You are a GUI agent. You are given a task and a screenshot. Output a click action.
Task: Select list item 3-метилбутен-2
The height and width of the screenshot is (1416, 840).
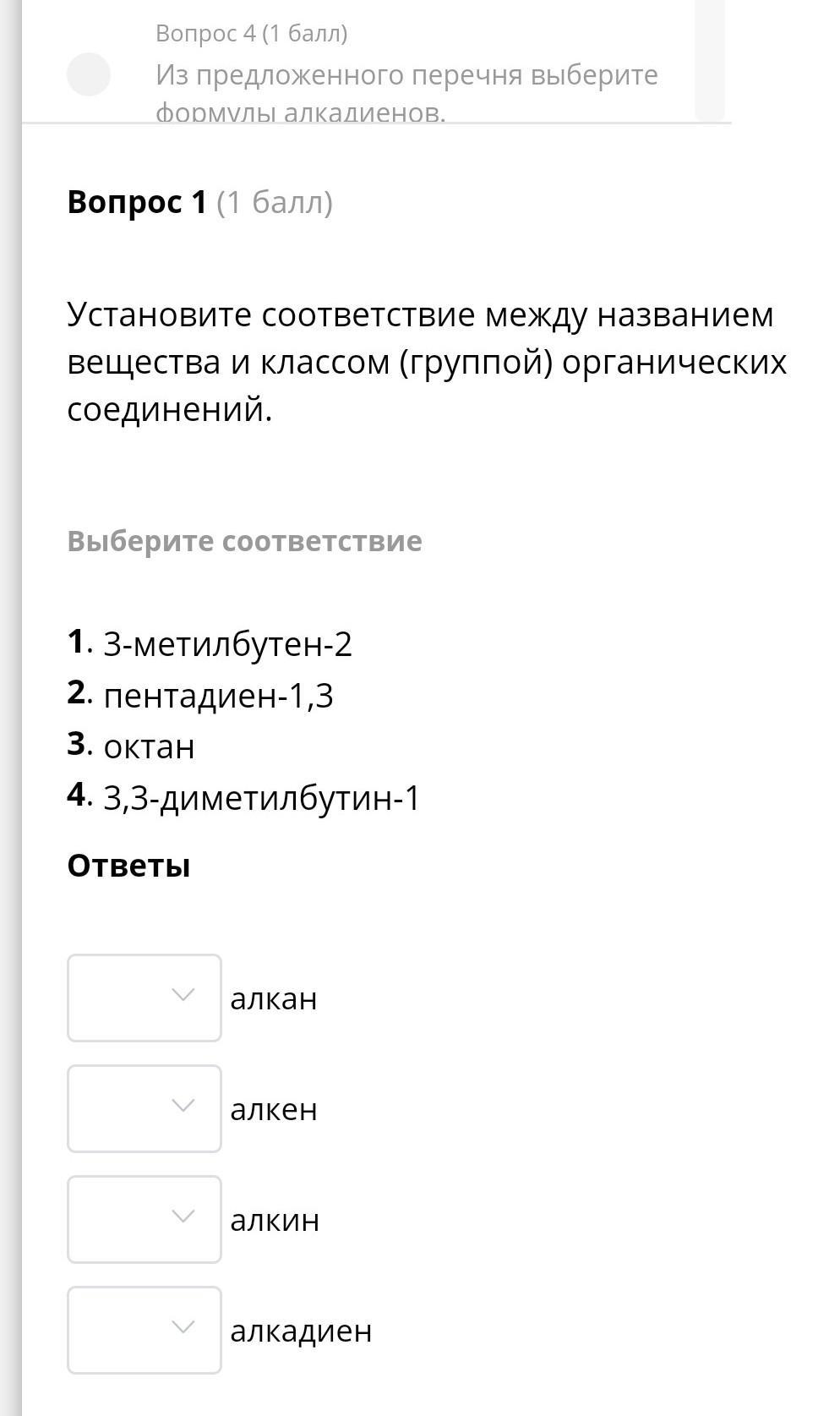pos(226,644)
